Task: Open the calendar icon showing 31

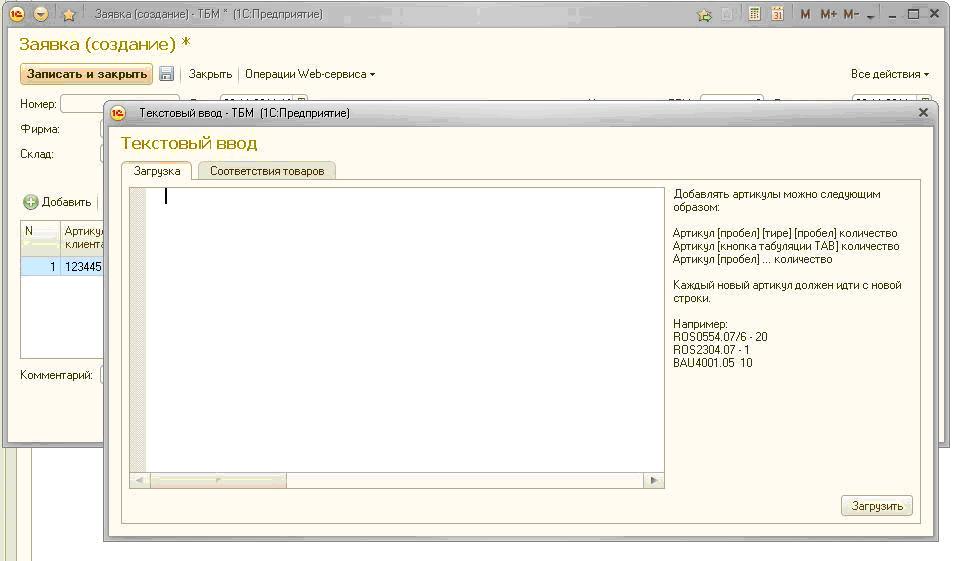Action: (777, 14)
